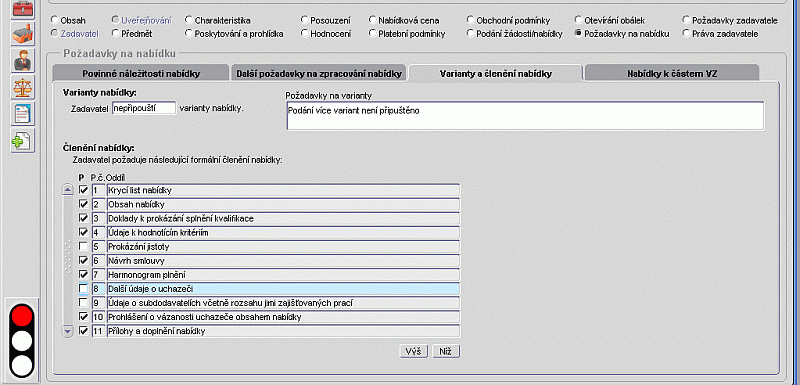Viewport: 800px width, 385px height.
Task: Select the Předmět radio button
Action: pyautogui.click(x=116, y=34)
